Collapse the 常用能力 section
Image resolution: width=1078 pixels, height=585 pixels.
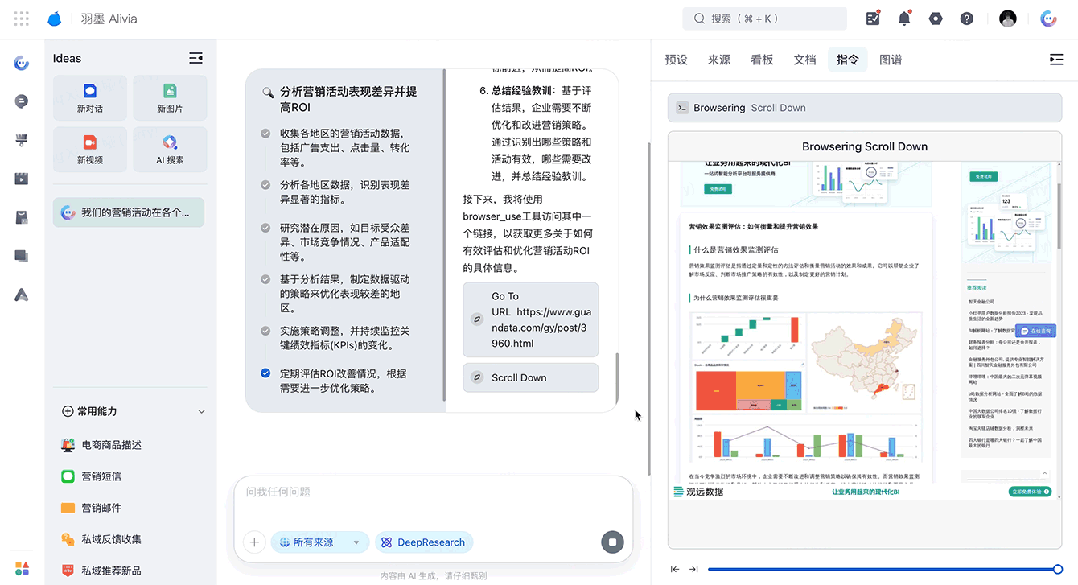(x=201, y=411)
